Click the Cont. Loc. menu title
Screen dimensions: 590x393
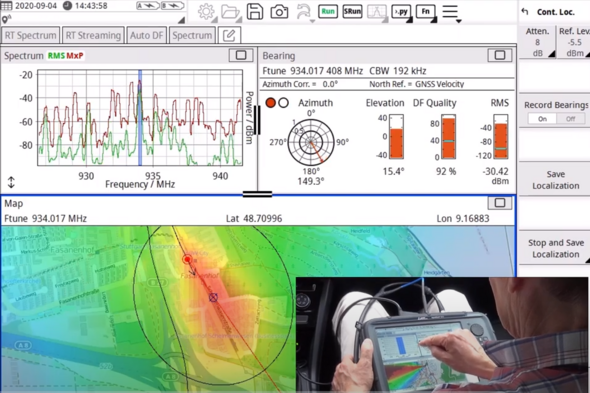pos(555,12)
